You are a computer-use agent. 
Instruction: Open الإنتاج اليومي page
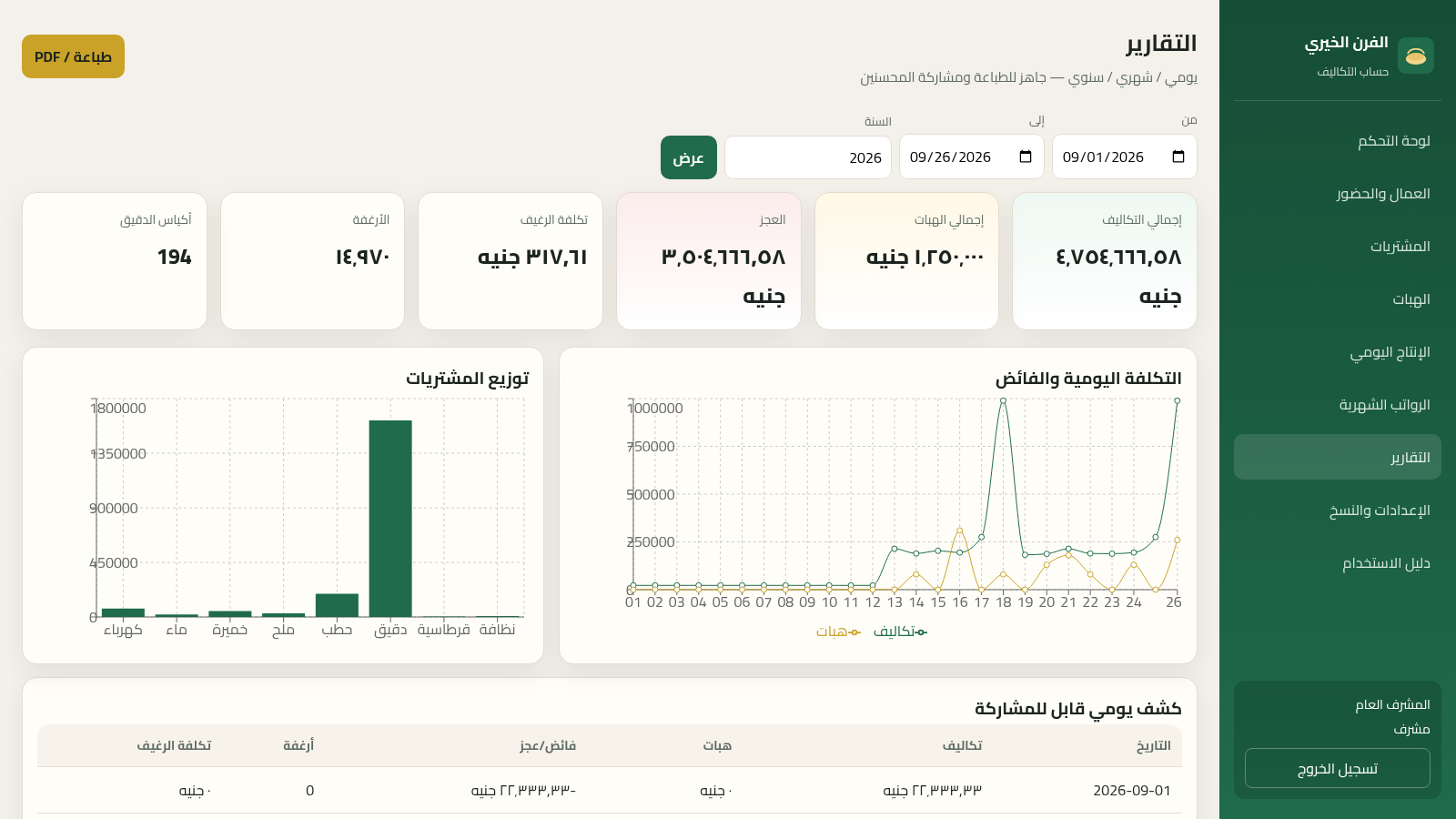[x=1338, y=351]
